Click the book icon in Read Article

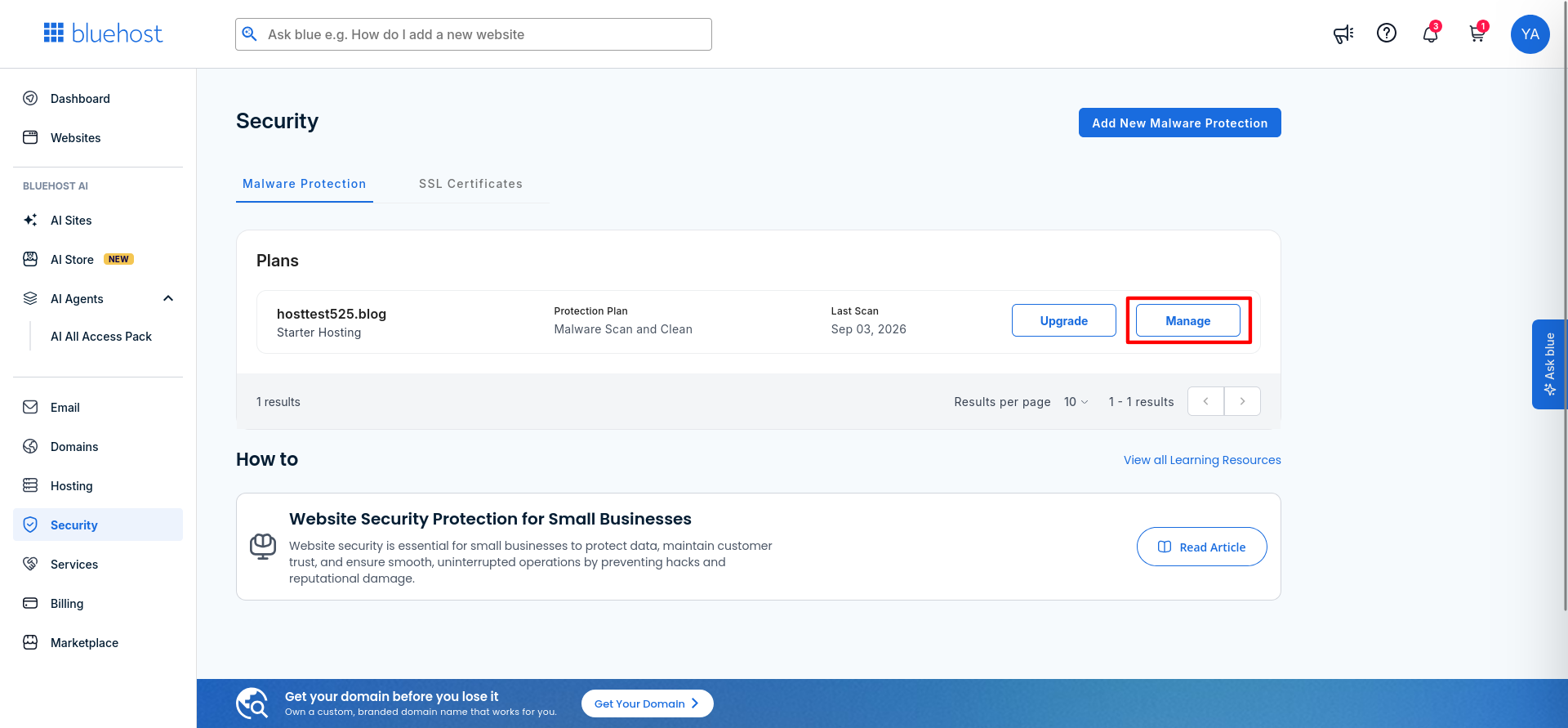click(1165, 547)
